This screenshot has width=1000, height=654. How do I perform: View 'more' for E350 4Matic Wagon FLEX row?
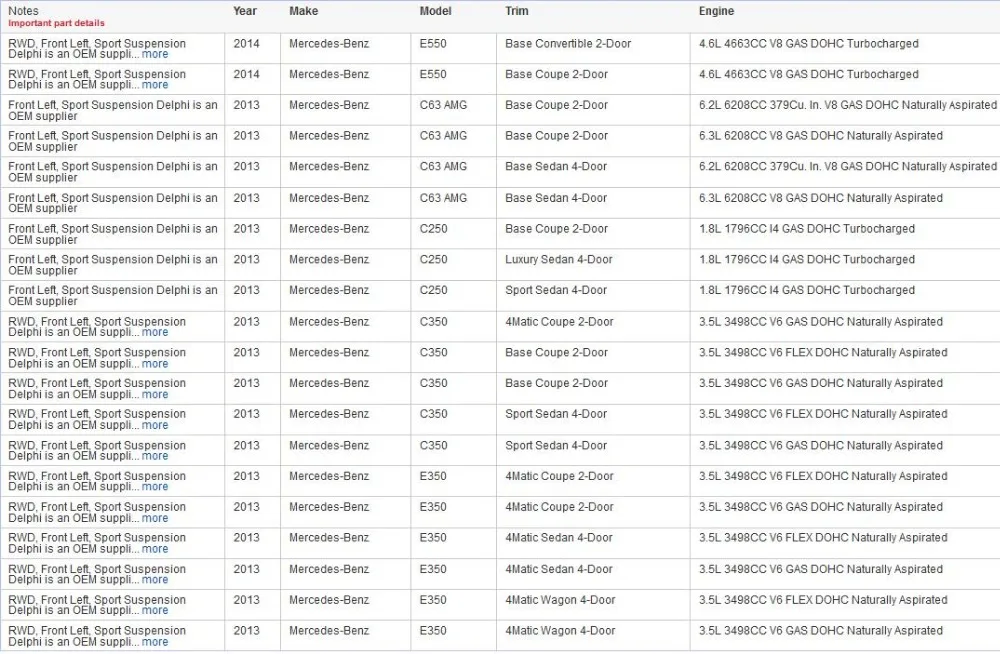pos(155,611)
